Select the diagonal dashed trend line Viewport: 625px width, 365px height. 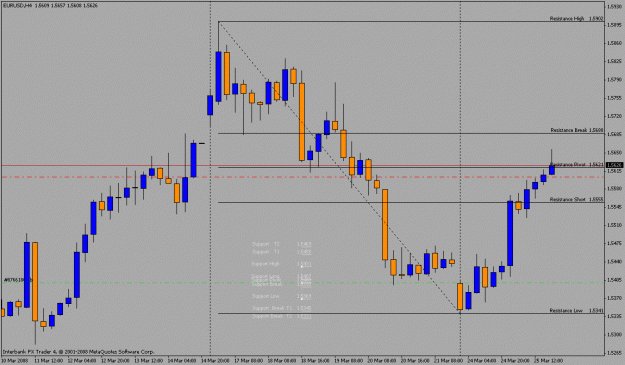[x=339, y=167]
